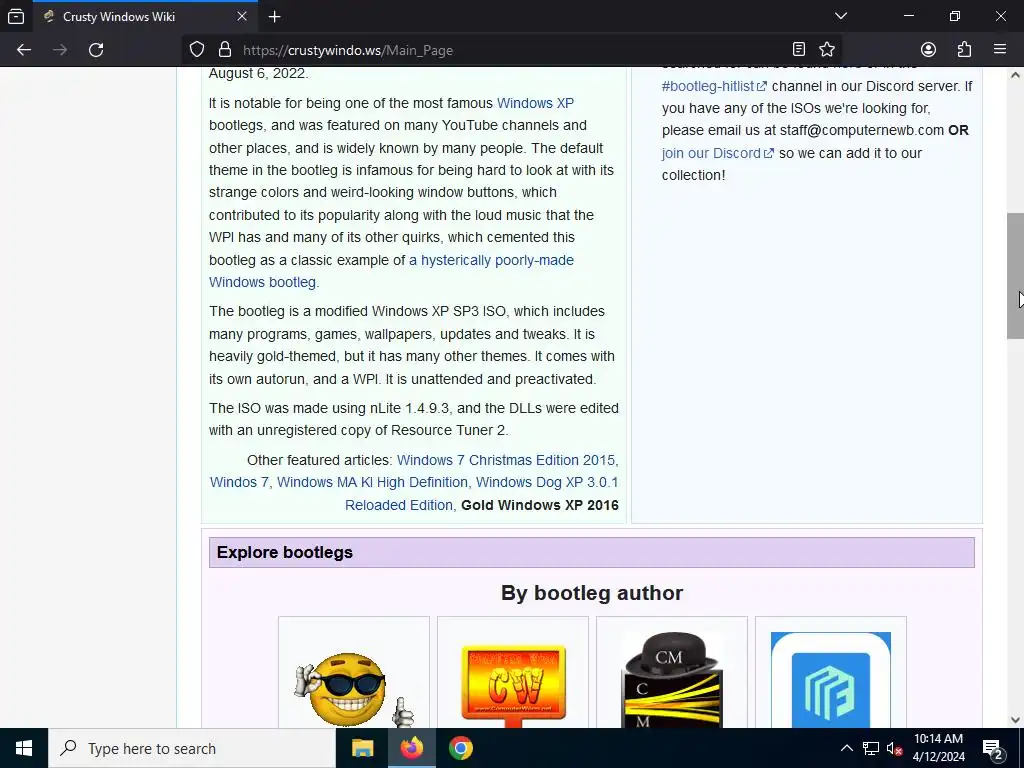List all tabs dropdown arrow
The height and width of the screenshot is (768, 1024).
841,16
